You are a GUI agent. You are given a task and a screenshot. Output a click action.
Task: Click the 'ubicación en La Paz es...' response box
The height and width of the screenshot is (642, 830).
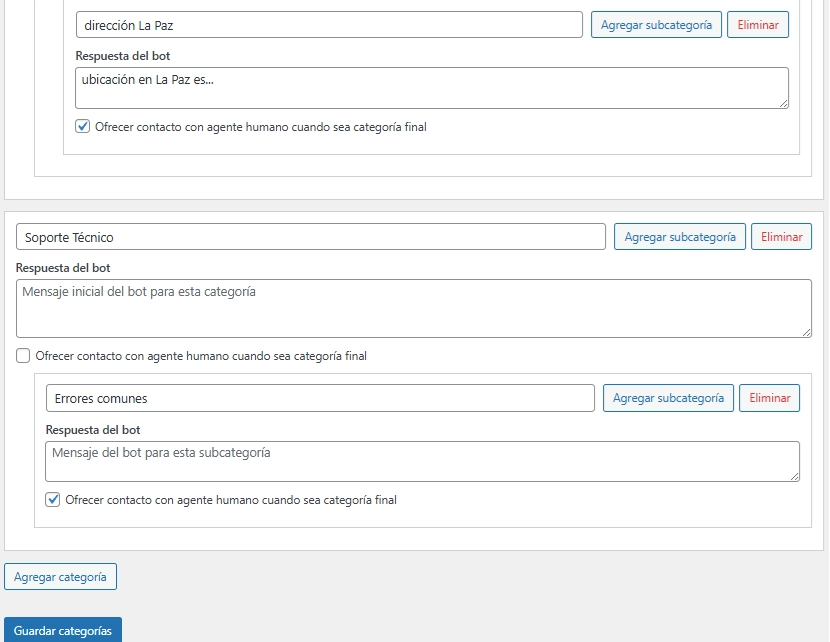tap(431, 88)
